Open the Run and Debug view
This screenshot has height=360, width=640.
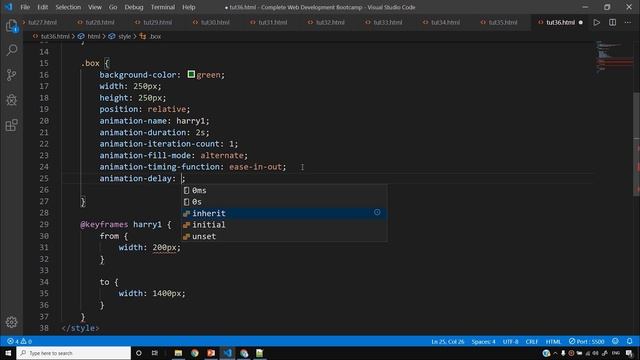coord(11,100)
